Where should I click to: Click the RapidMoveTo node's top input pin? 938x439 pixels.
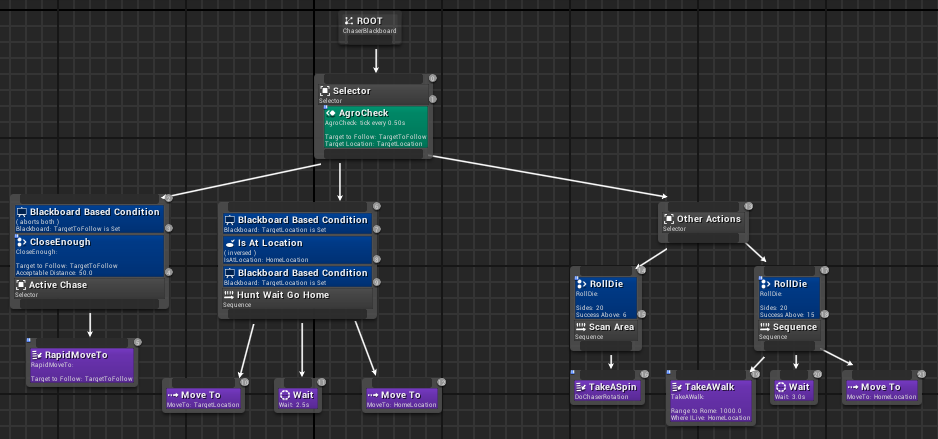tap(82, 343)
